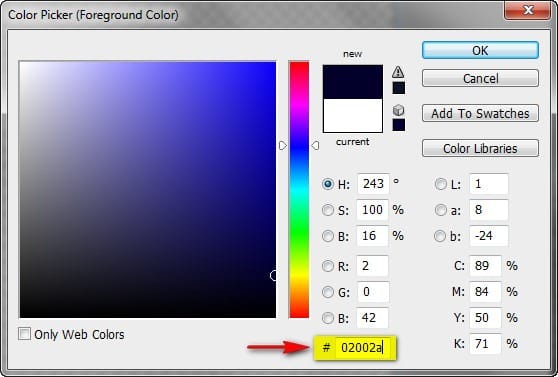
Task: Click the H hue value field 243
Action: [373, 184]
